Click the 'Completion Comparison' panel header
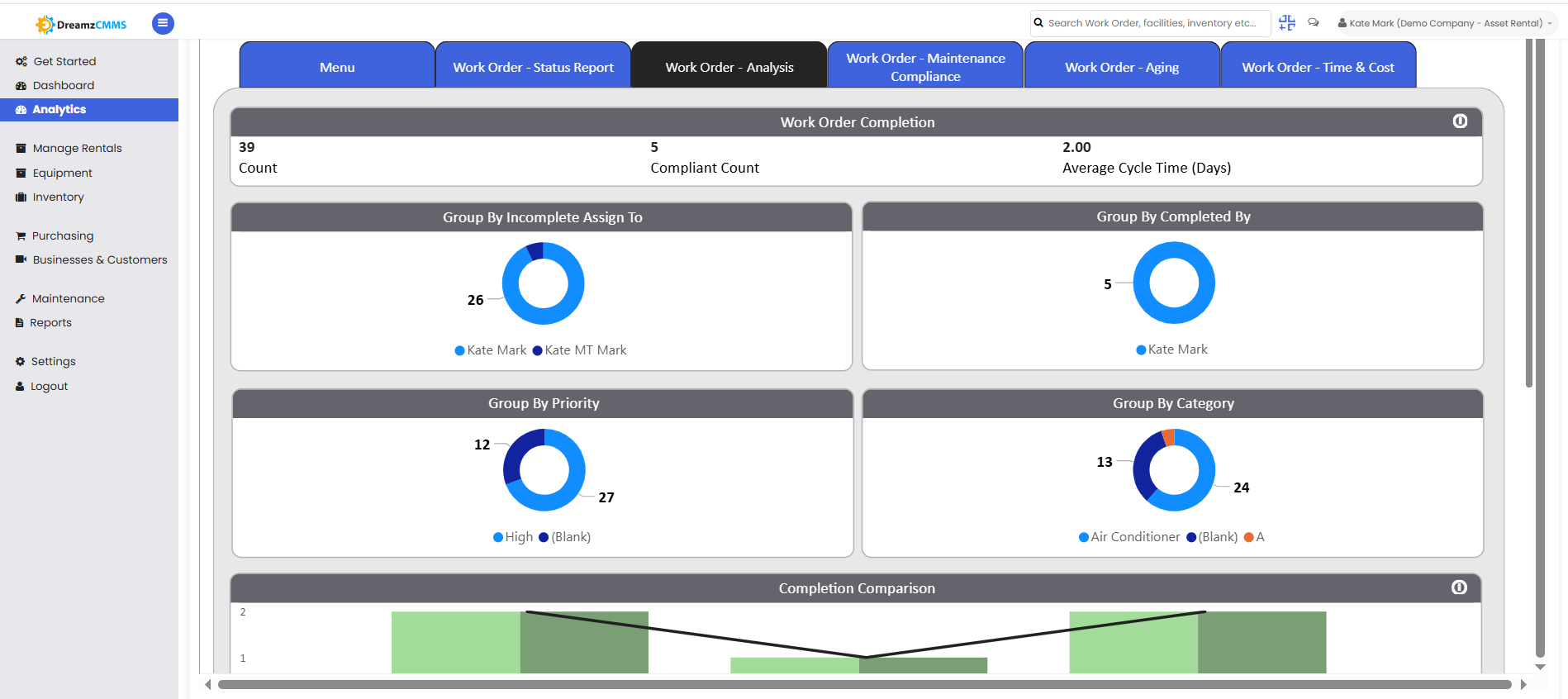This screenshot has height=699, width=1568. [x=857, y=588]
